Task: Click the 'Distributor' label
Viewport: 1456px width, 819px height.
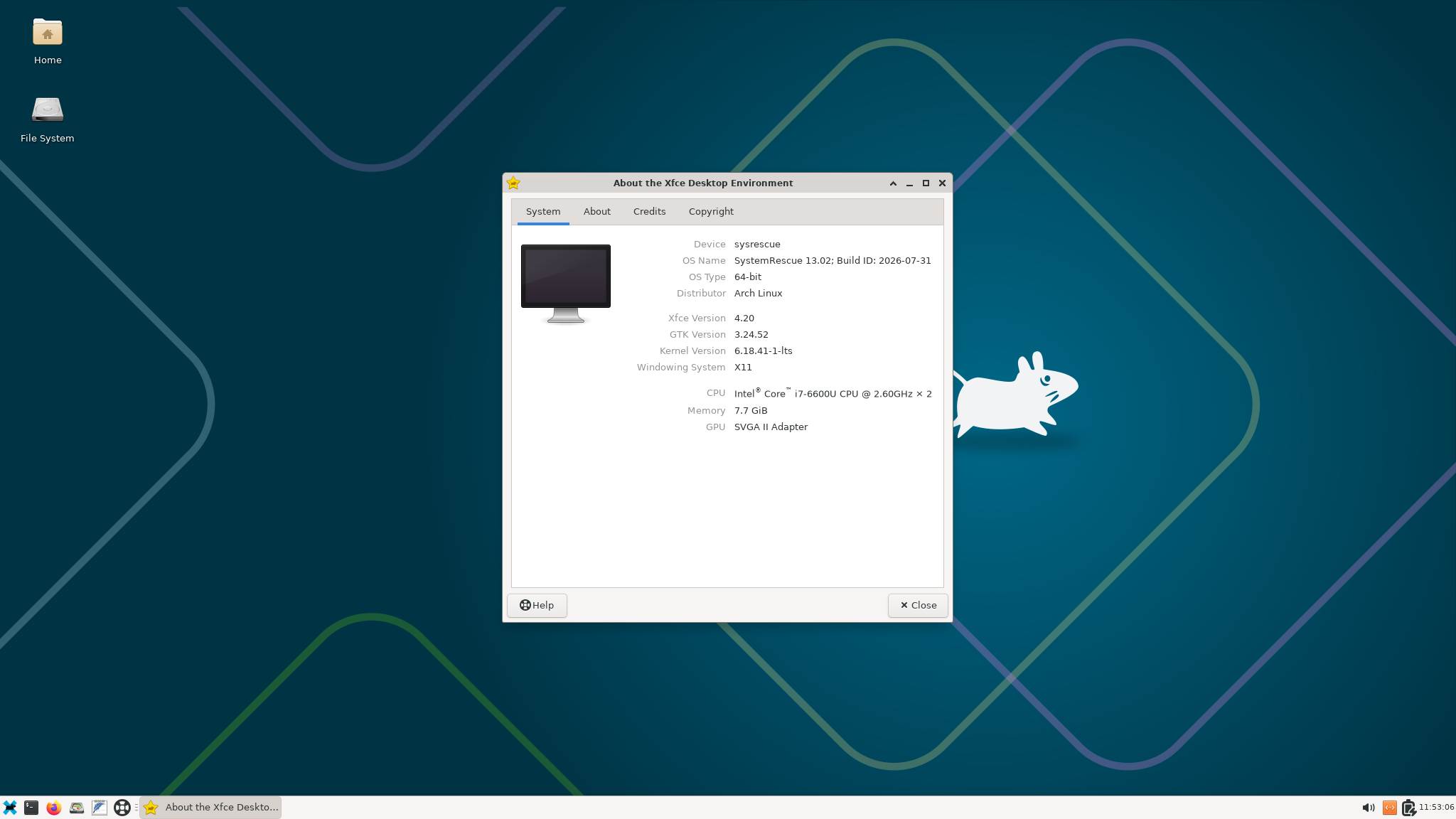Action: (x=701, y=294)
